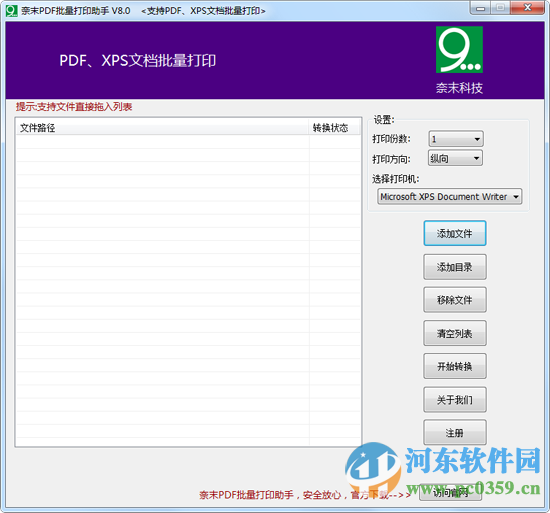Open the 打印份数 copies dropdown

click(x=456, y=139)
